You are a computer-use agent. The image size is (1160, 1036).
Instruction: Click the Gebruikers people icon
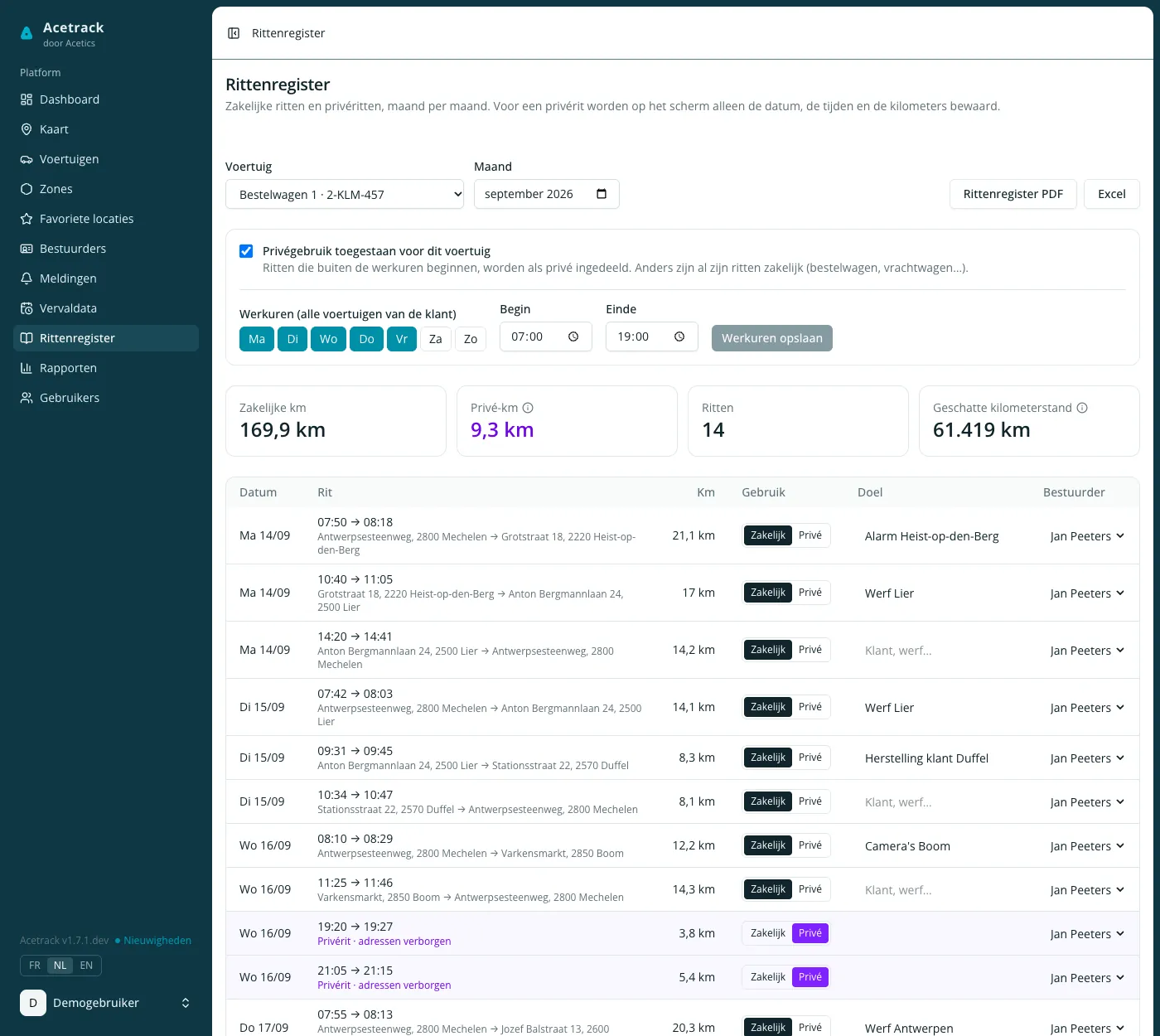pos(27,398)
